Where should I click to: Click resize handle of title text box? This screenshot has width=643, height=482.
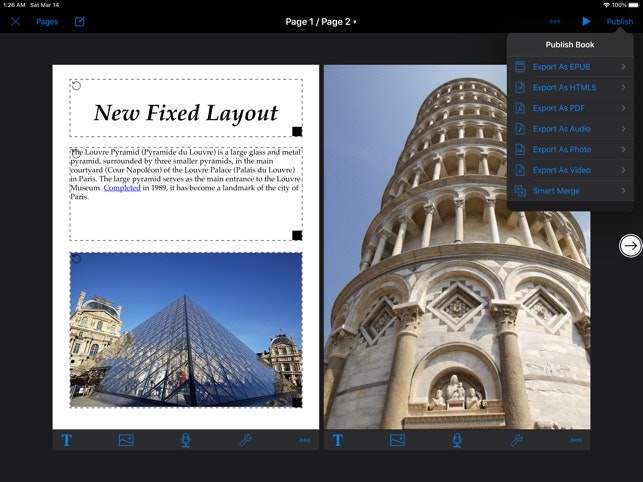(297, 131)
